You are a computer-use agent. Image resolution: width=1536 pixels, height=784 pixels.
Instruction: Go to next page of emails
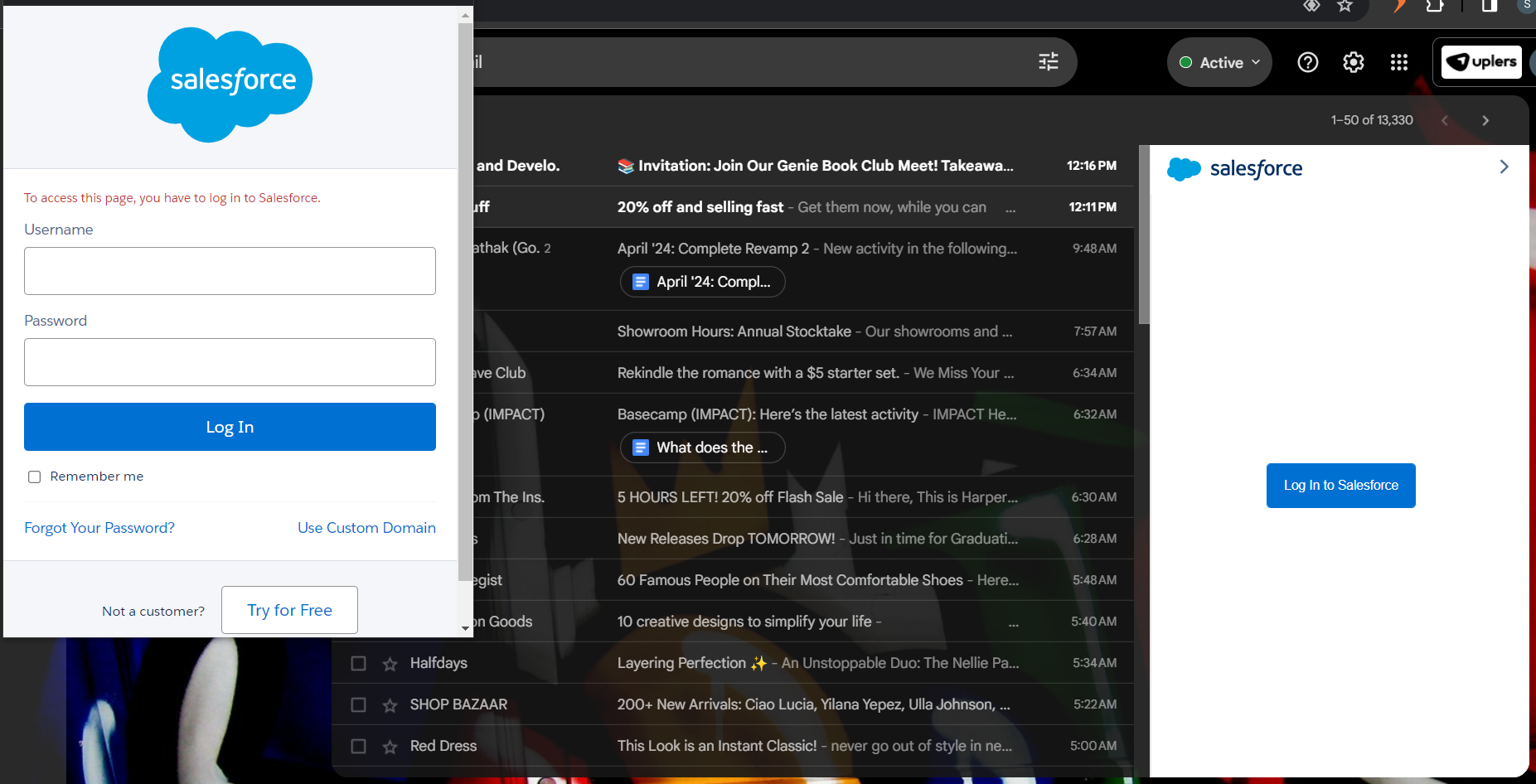click(1485, 120)
